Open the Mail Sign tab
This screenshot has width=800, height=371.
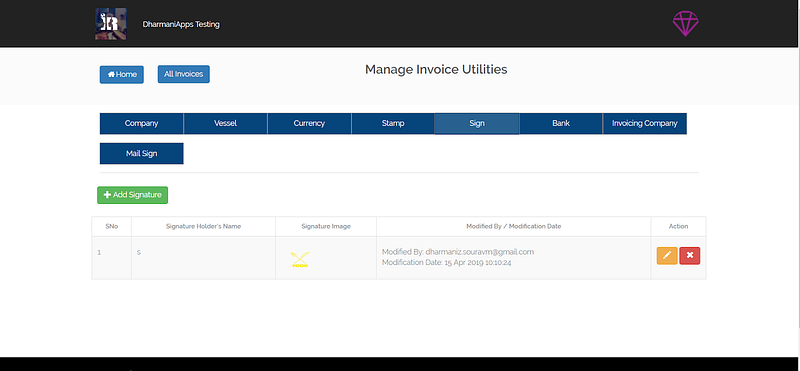tap(141, 154)
